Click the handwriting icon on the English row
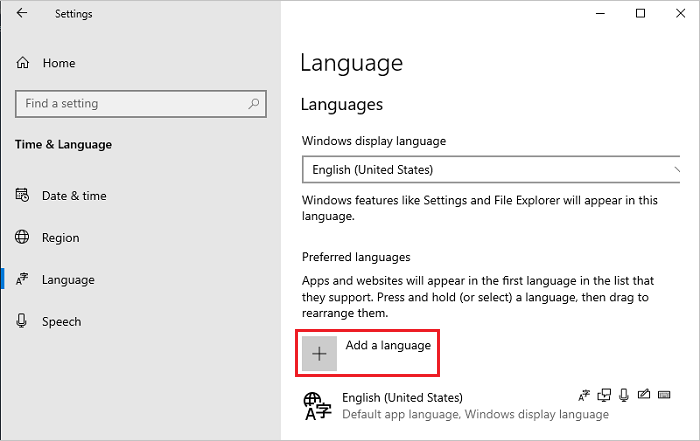Image resolution: width=700 pixels, height=441 pixels. click(x=643, y=397)
